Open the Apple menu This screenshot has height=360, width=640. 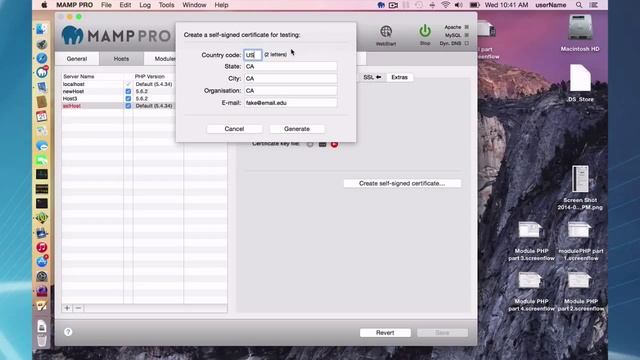tap(44, 5)
